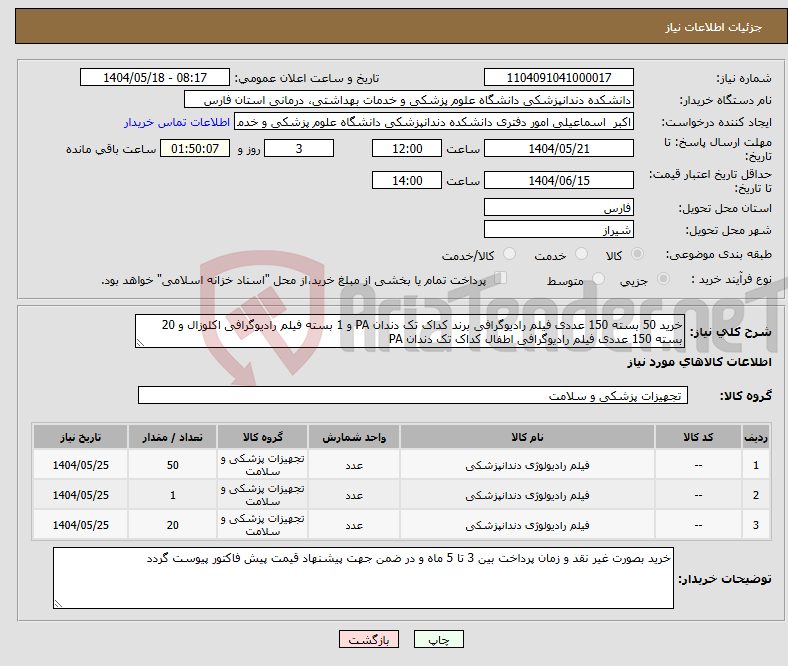The width and height of the screenshot is (788, 666).
Task: Click the goods group cell in row 3
Action: pyautogui.click(x=262, y=525)
